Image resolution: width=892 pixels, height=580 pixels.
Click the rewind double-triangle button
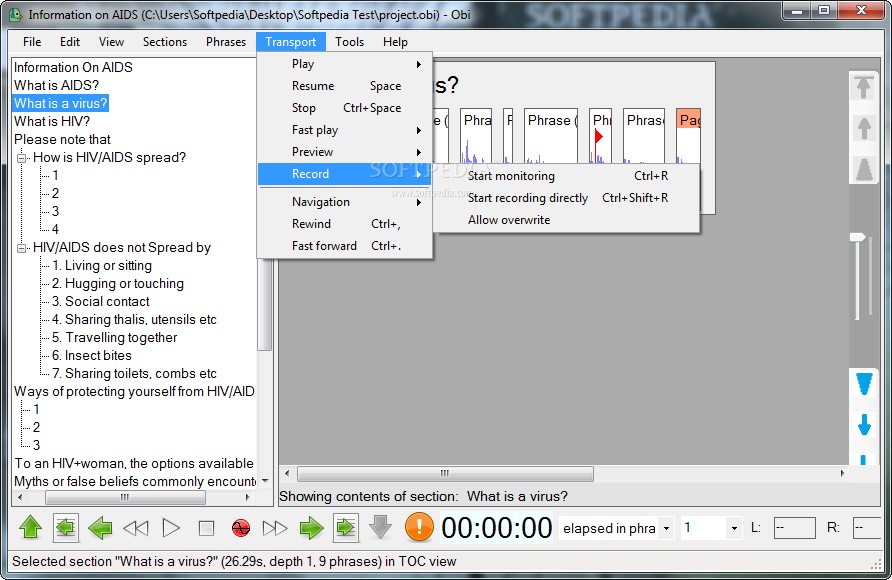(x=136, y=528)
